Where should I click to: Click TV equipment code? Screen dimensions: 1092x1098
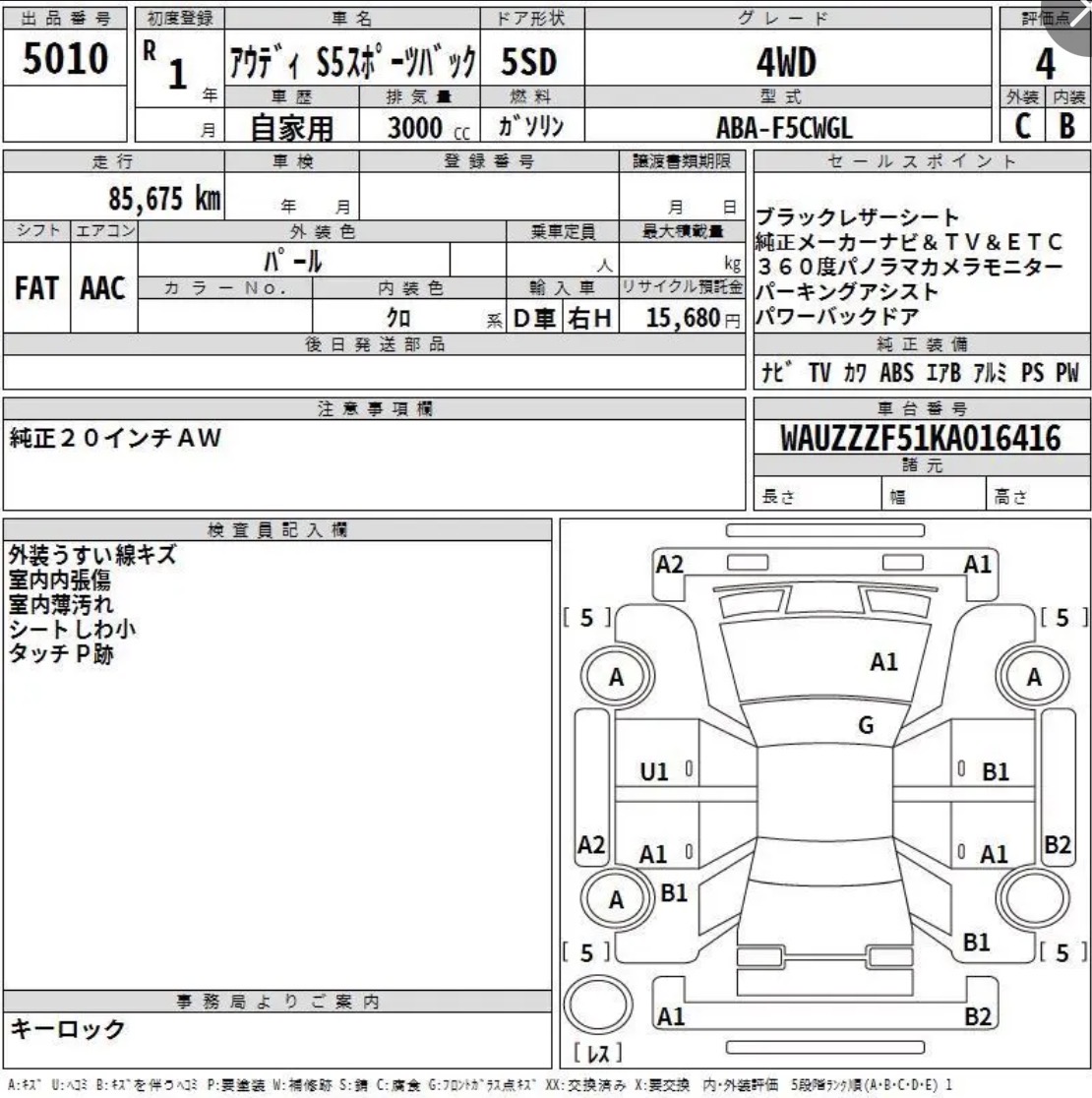[819, 373]
